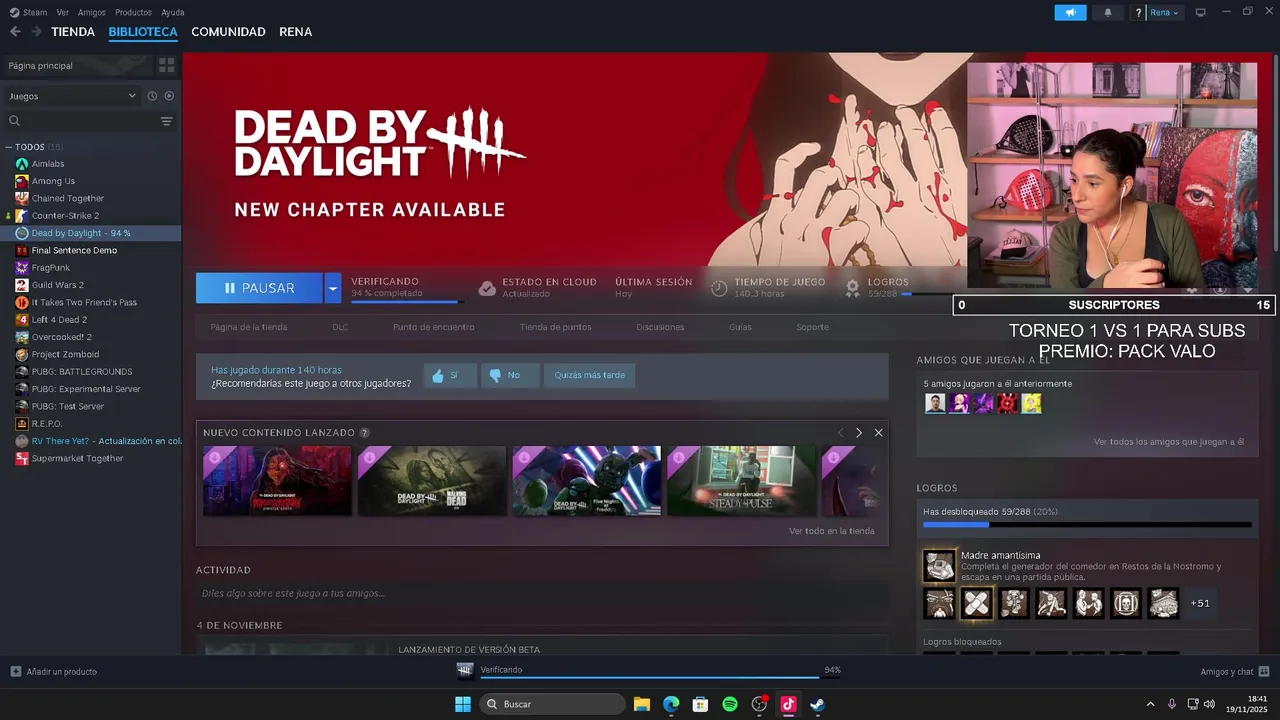Expand the arrow next to PAUSAR
1280x720 pixels.
point(332,288)
